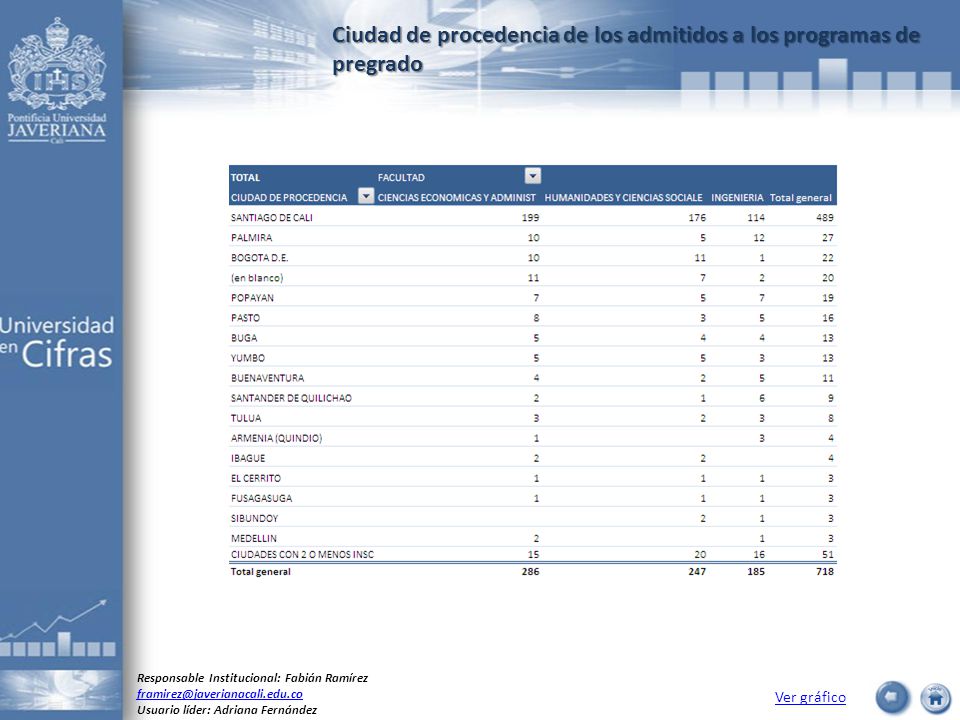The width and height of the screenshot is (960, 720).
Task: Click the Universidad en Cifras logo
Action: [x=57, y=342]
